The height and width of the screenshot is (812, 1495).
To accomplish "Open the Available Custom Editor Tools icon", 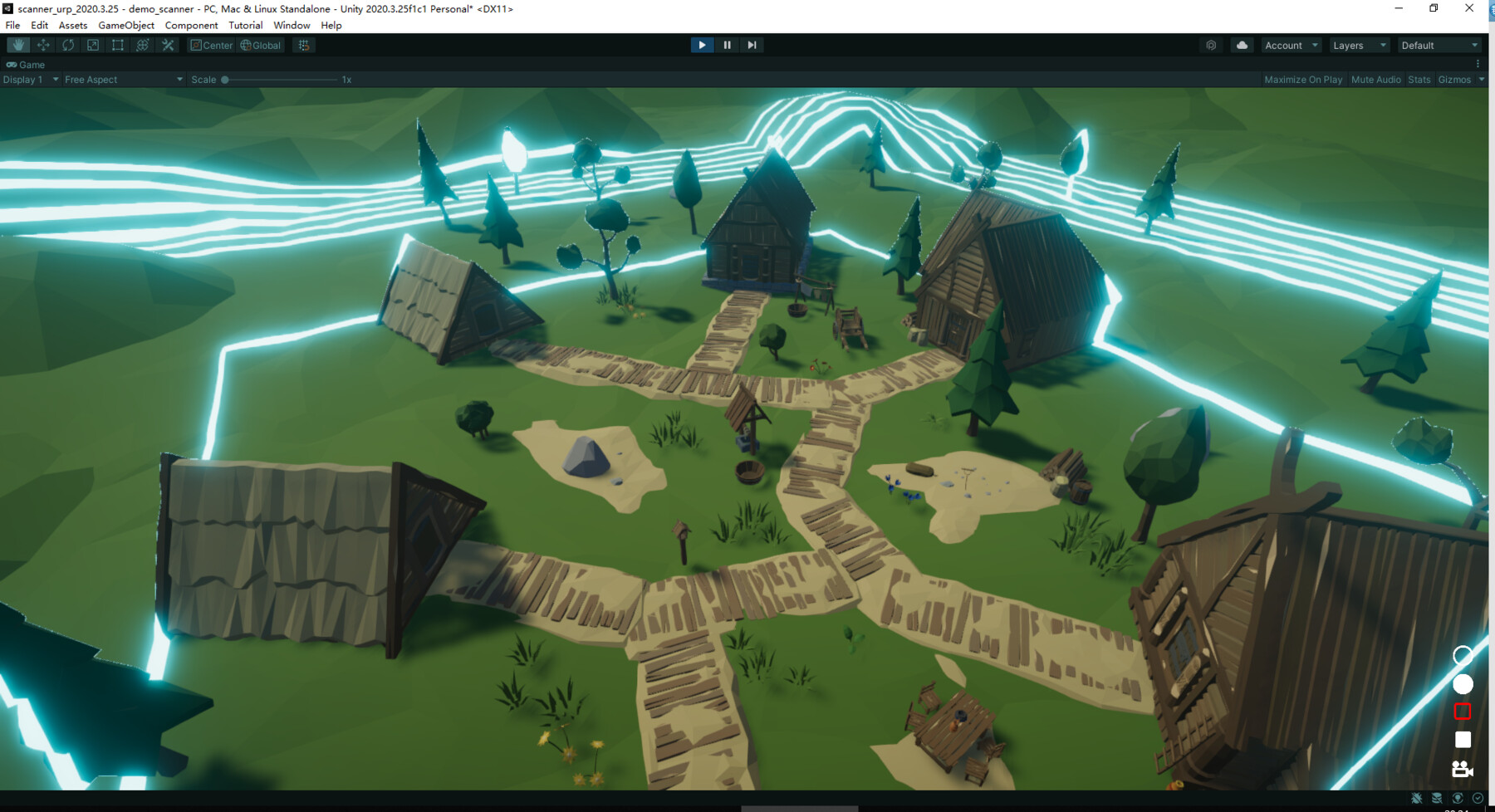I will click(x=167, y=45).
